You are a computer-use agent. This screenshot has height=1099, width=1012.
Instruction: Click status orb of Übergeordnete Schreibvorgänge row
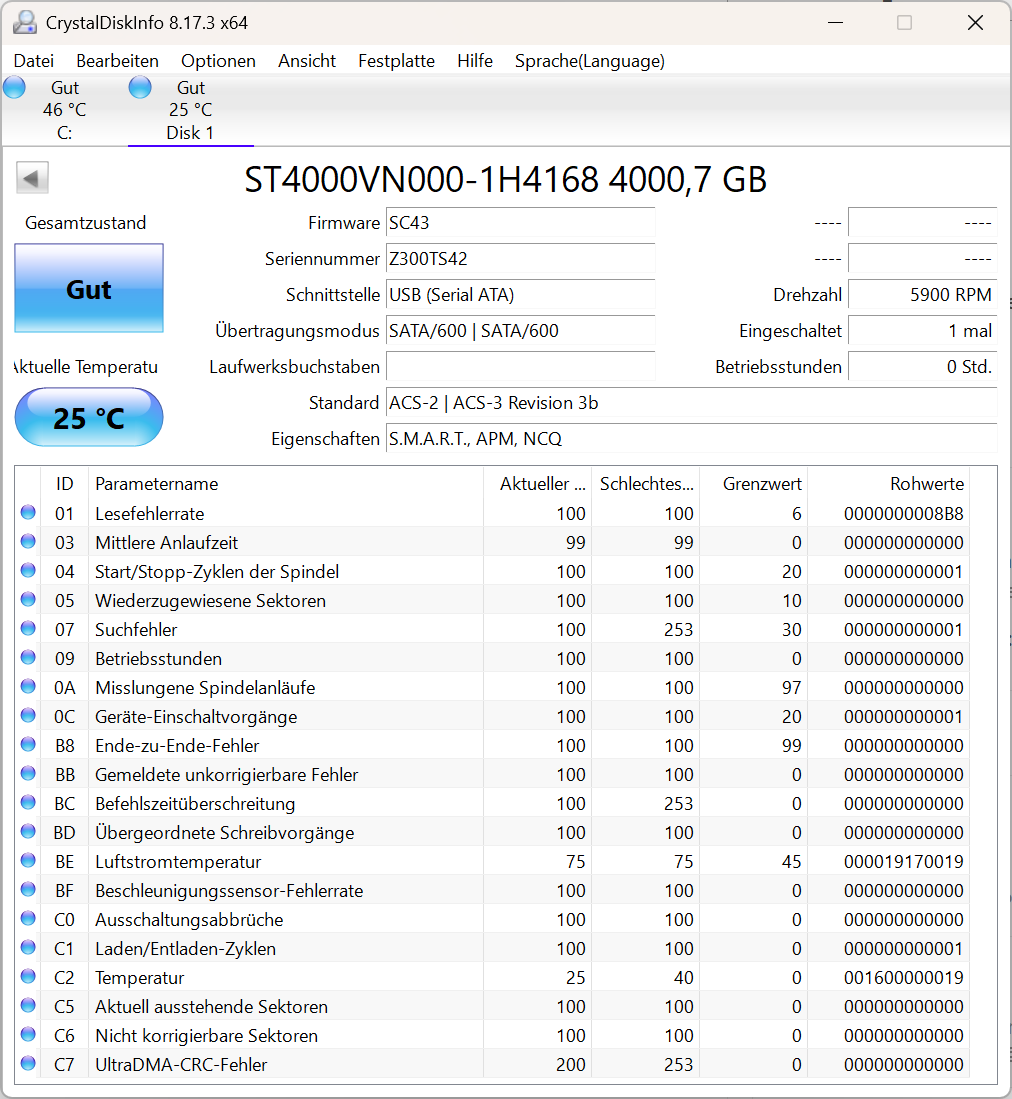[28, 831]
